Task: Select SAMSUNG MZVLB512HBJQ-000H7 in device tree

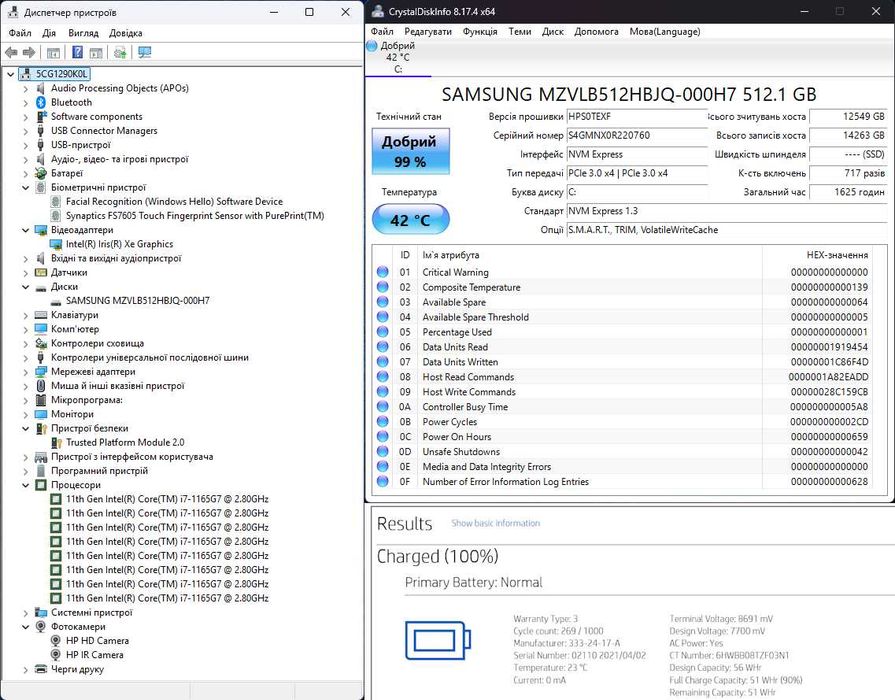Action: pyautogui.click(x=138, y=301)
